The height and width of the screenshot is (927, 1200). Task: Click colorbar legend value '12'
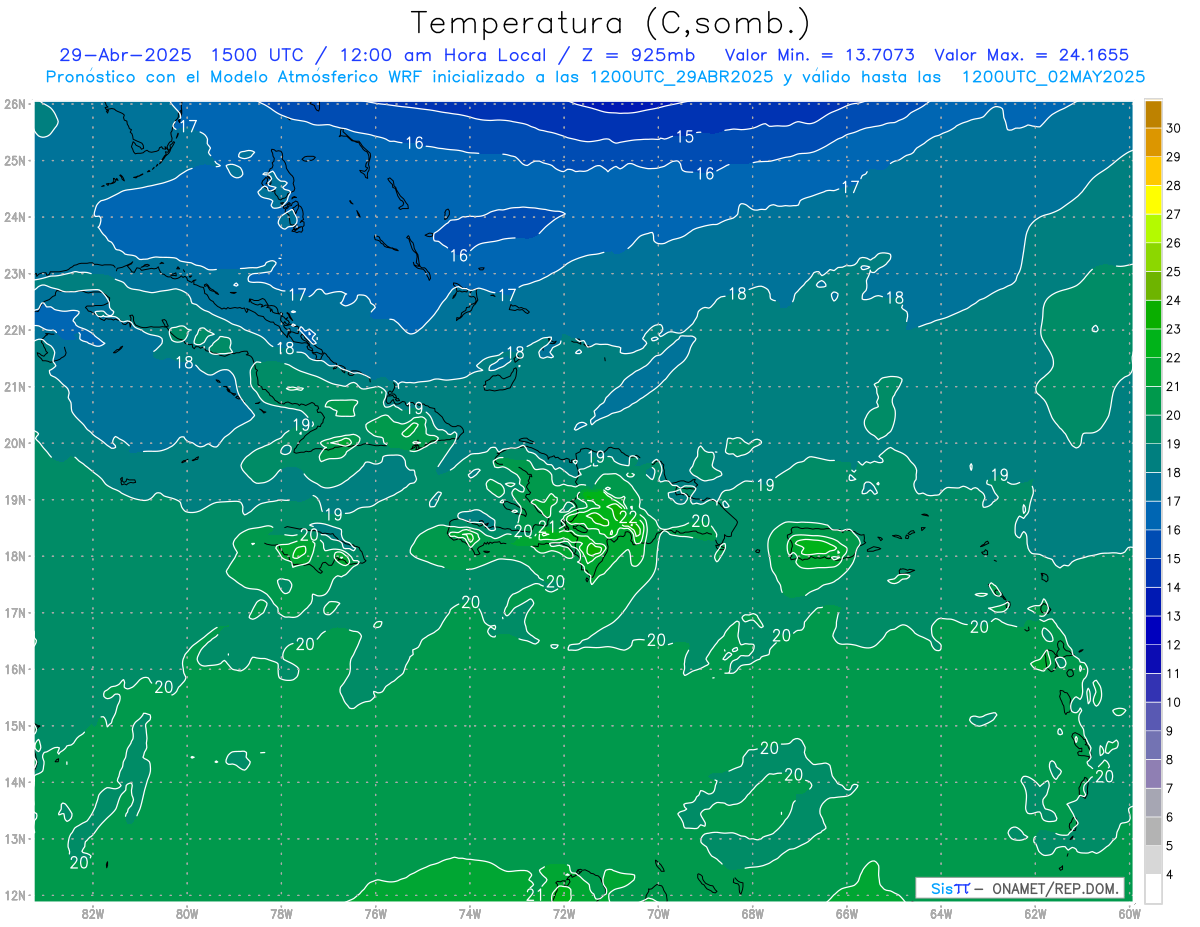pyautogui.click(x=1174, y=644)
